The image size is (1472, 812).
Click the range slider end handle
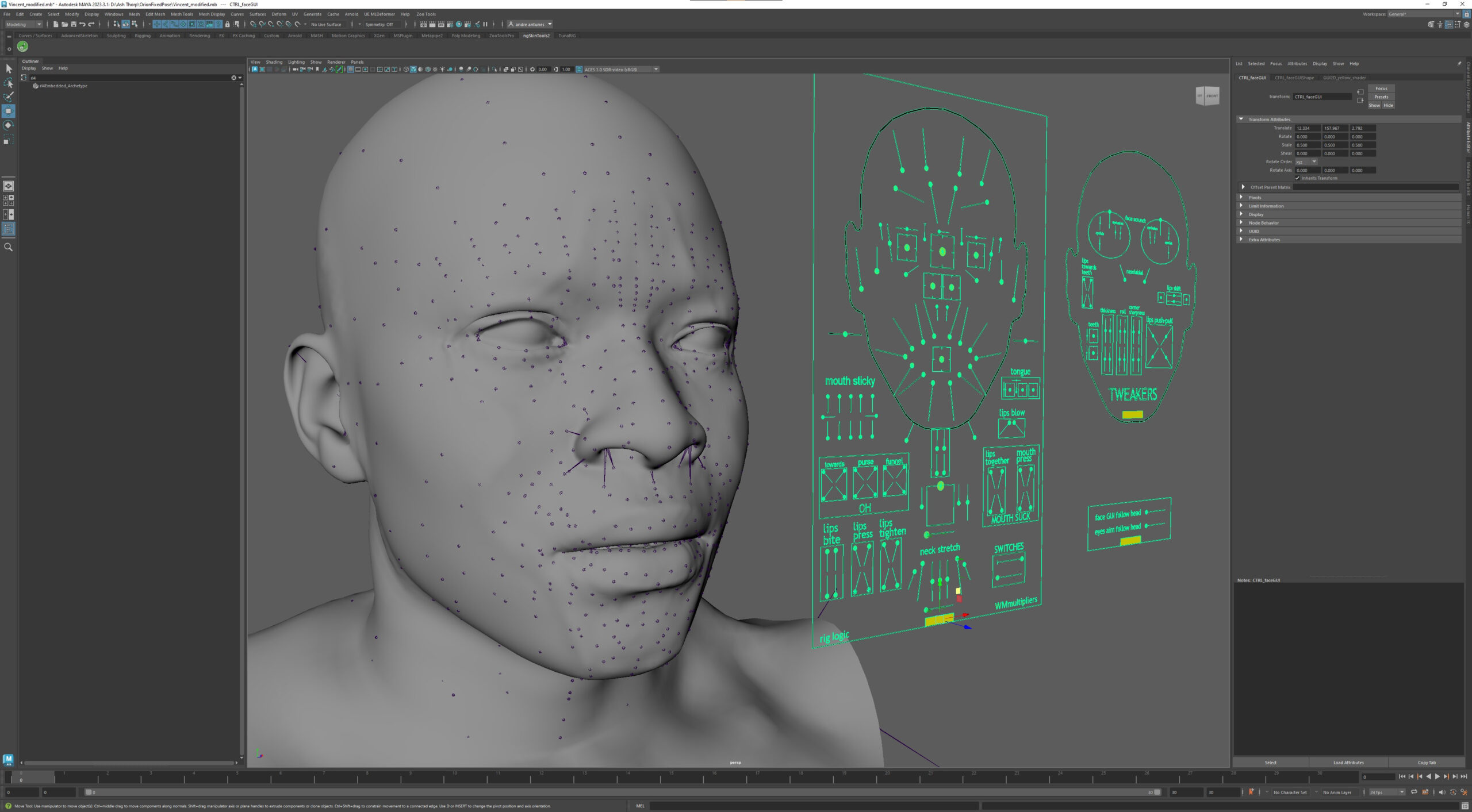point(1157,792)
